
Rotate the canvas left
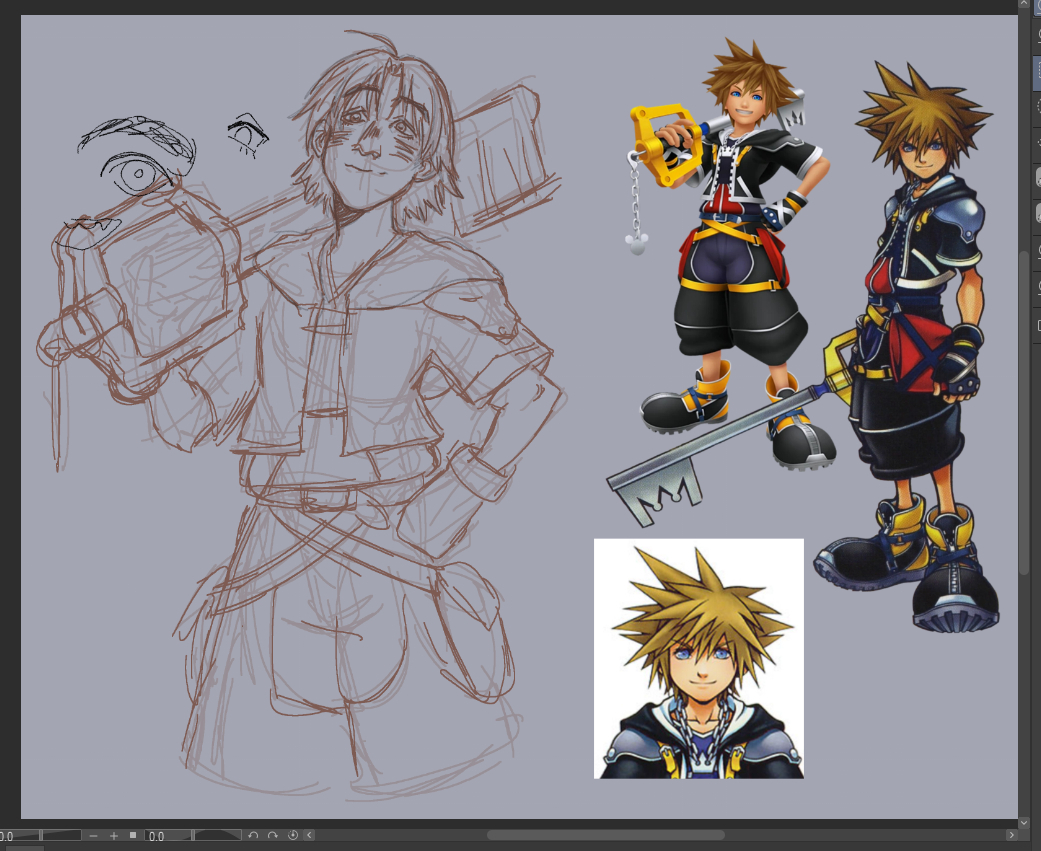tap(253, 835)
